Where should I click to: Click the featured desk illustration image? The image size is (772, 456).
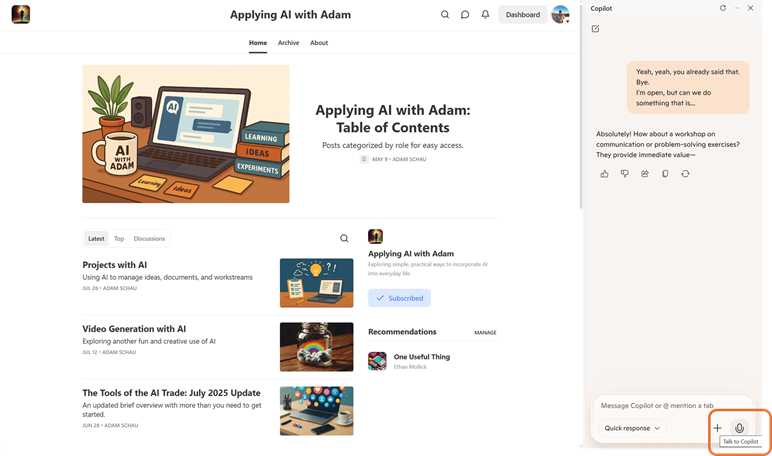186,134
